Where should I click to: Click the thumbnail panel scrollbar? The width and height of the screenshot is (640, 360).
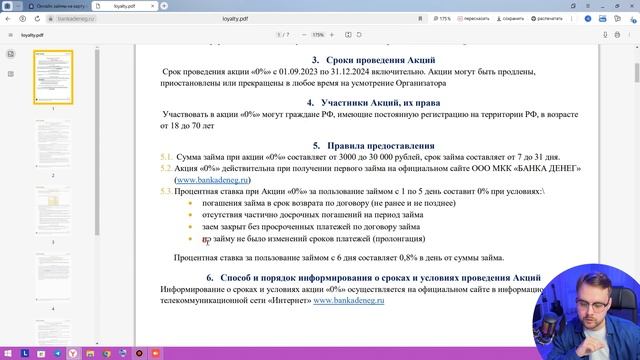(97, 142)
